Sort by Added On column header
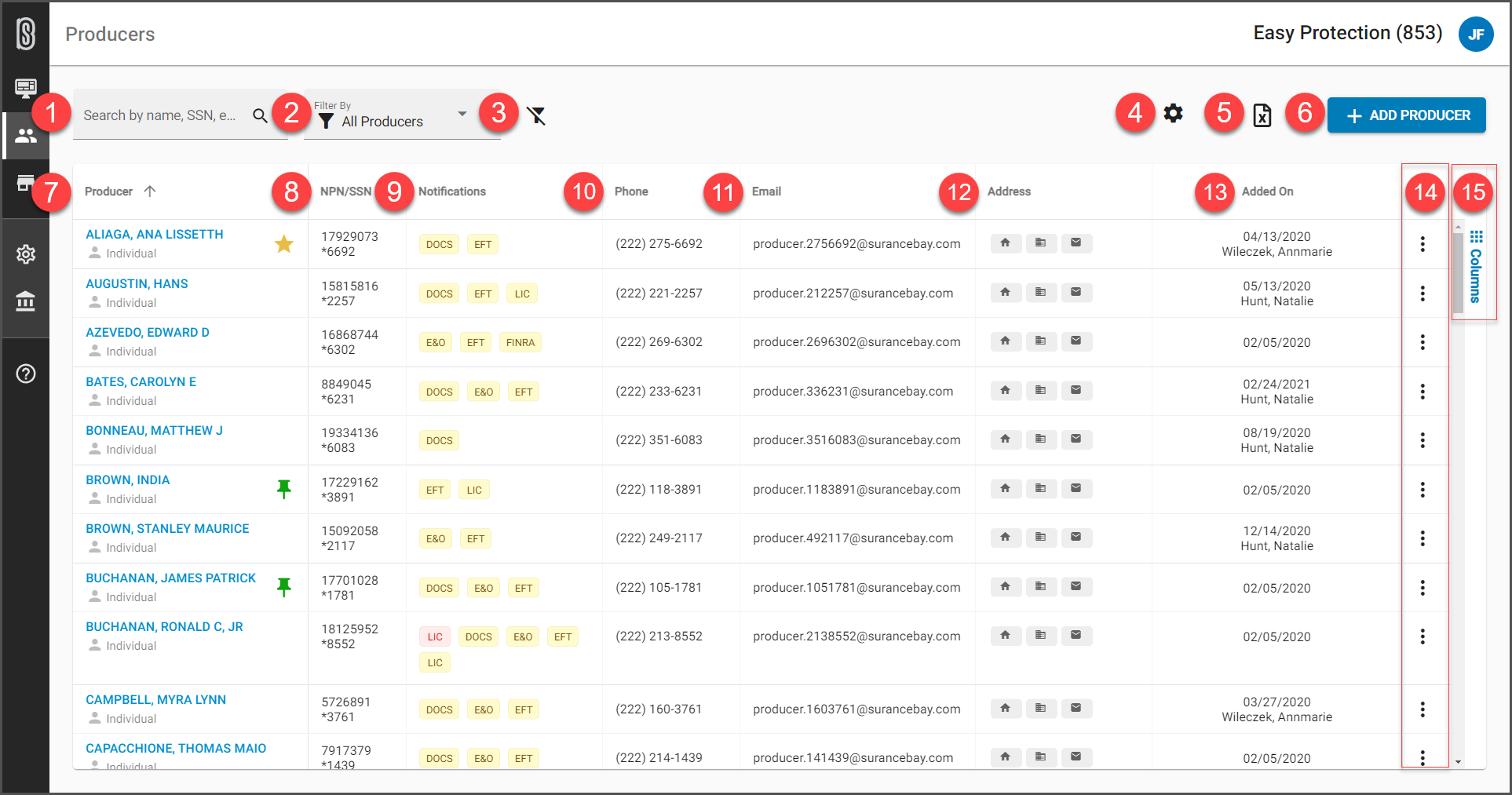The width and height of the screenshot is (1512, 795). (x=1267, y=191)
